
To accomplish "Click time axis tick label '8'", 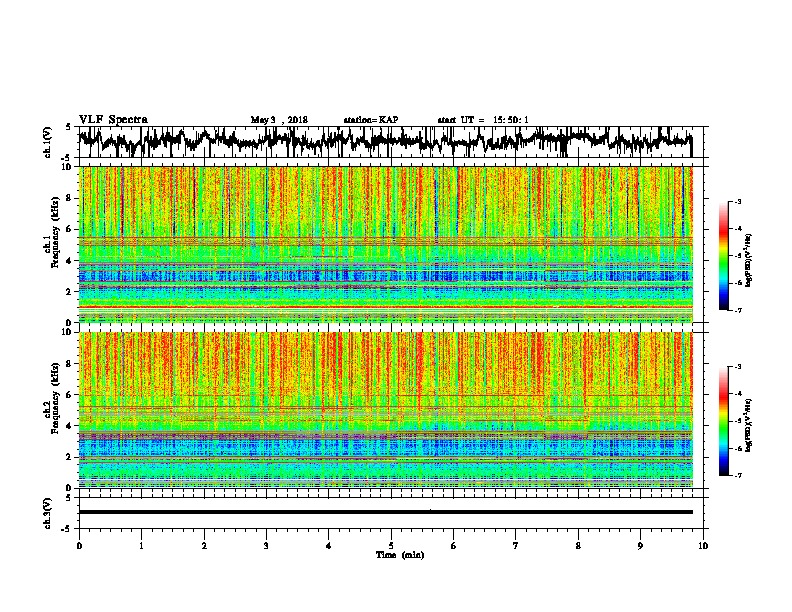I will (x=578, y=546).
